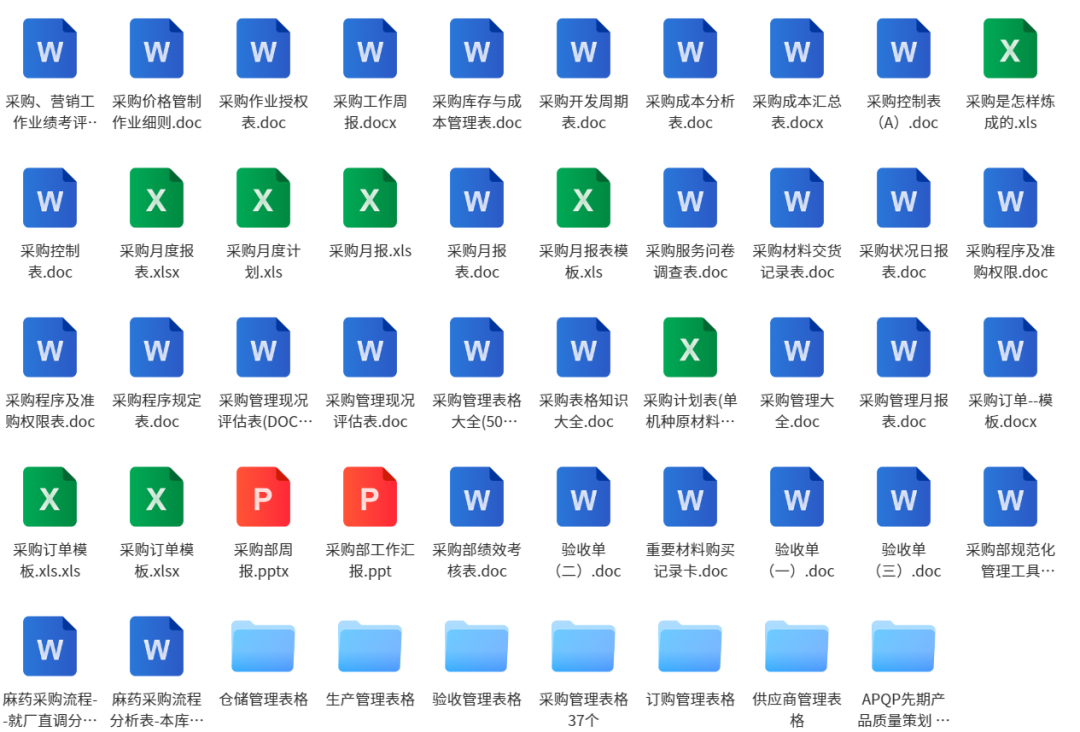This screenshot has height=732, width=1080.
Task: Click the file name 采购管理表格大全(50
Action: [x=477, y=410]
